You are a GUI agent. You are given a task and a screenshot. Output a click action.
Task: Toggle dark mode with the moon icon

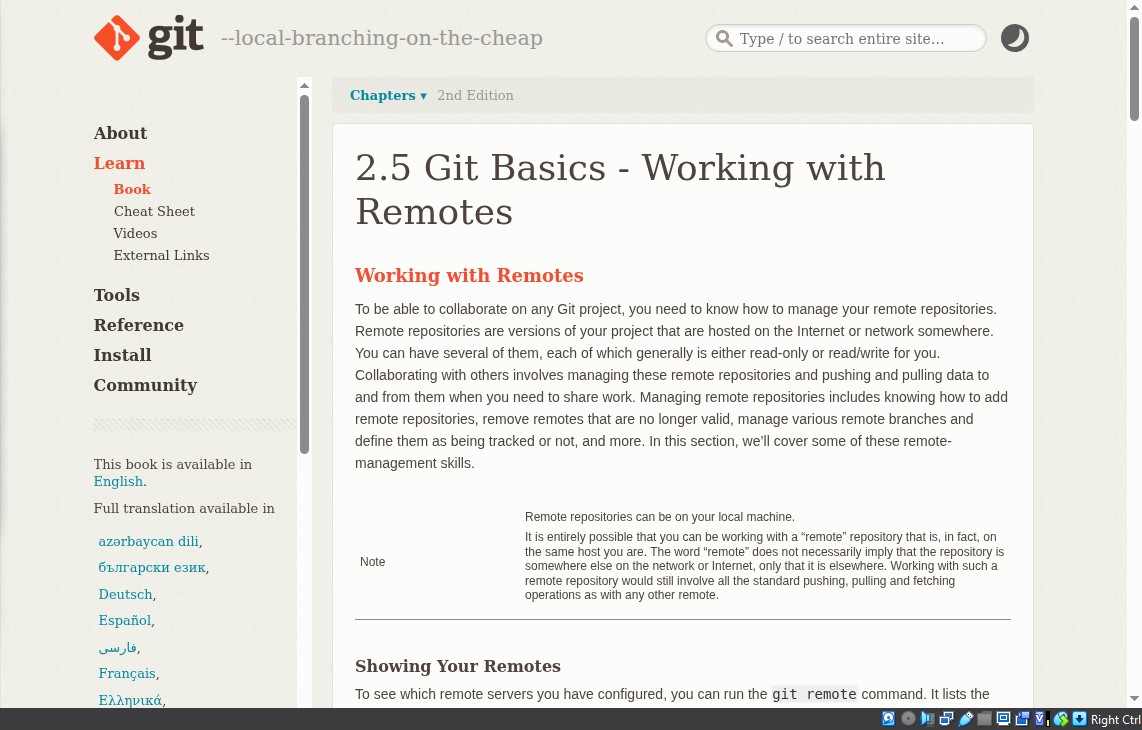pos(1015,38)
